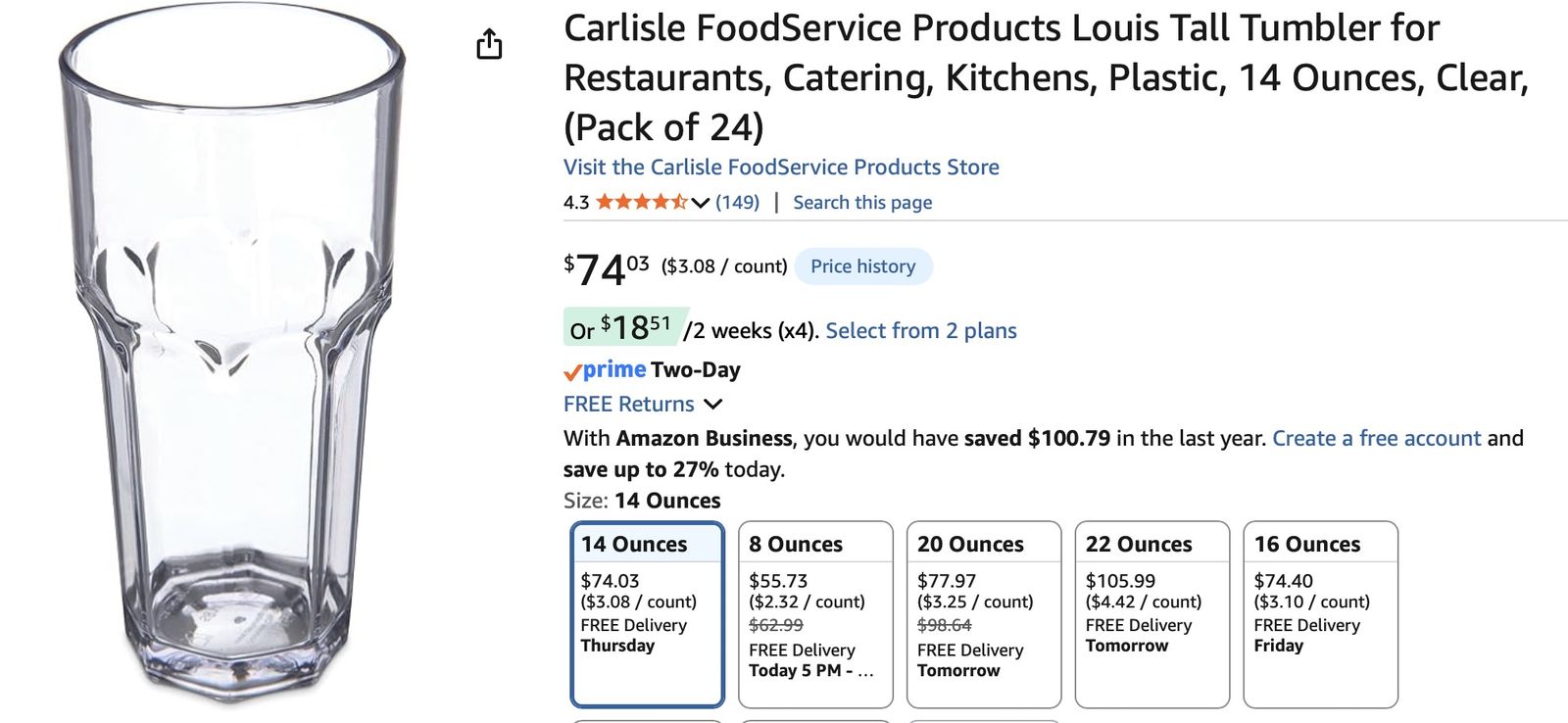Open the 149 reviews link
Viewport: 1568px width, 723px height.
[737, 203]
